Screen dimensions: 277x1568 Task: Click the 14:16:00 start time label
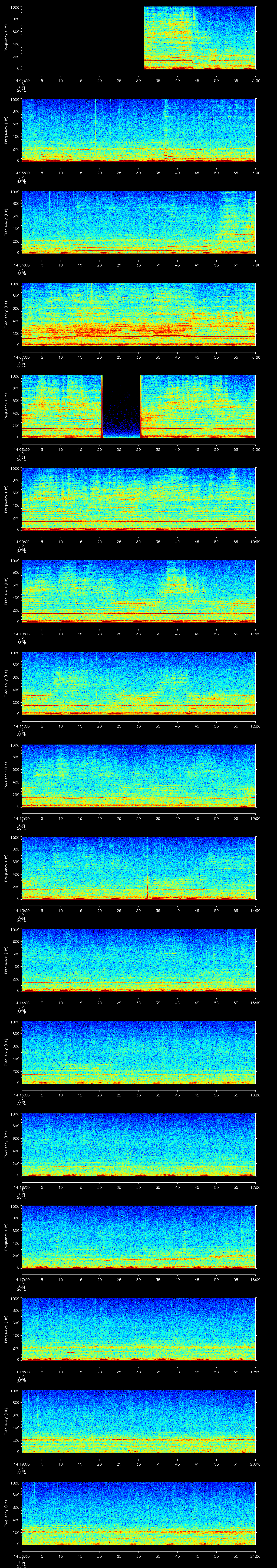click(x=21, y=1187)
